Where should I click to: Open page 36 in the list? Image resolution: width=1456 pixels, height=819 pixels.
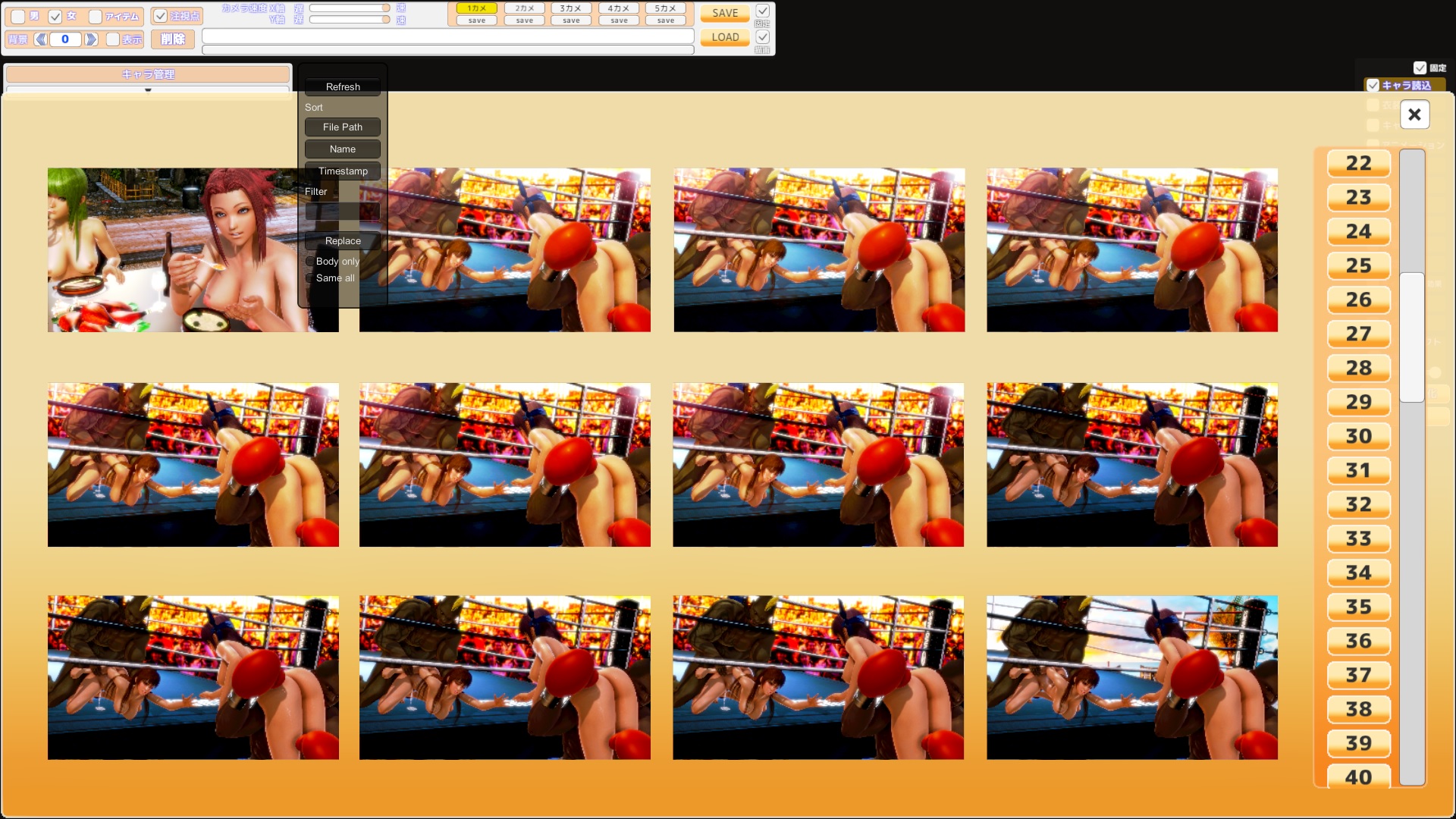pos(1358,641)
